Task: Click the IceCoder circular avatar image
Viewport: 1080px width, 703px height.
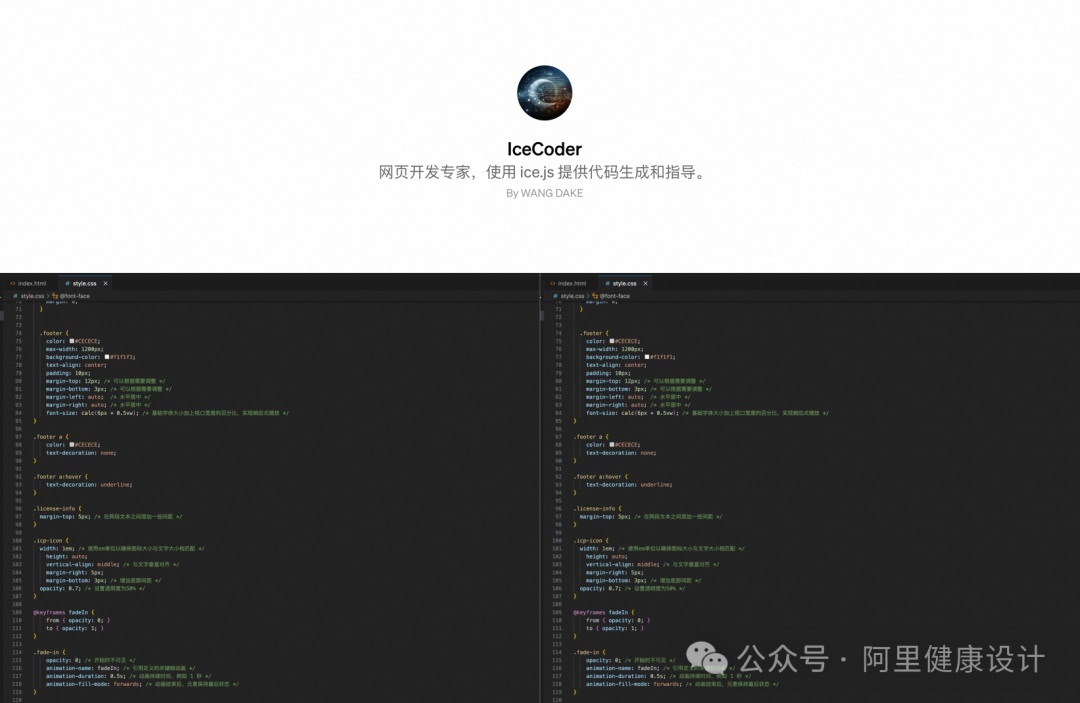Action: click(x=544, y=93)
